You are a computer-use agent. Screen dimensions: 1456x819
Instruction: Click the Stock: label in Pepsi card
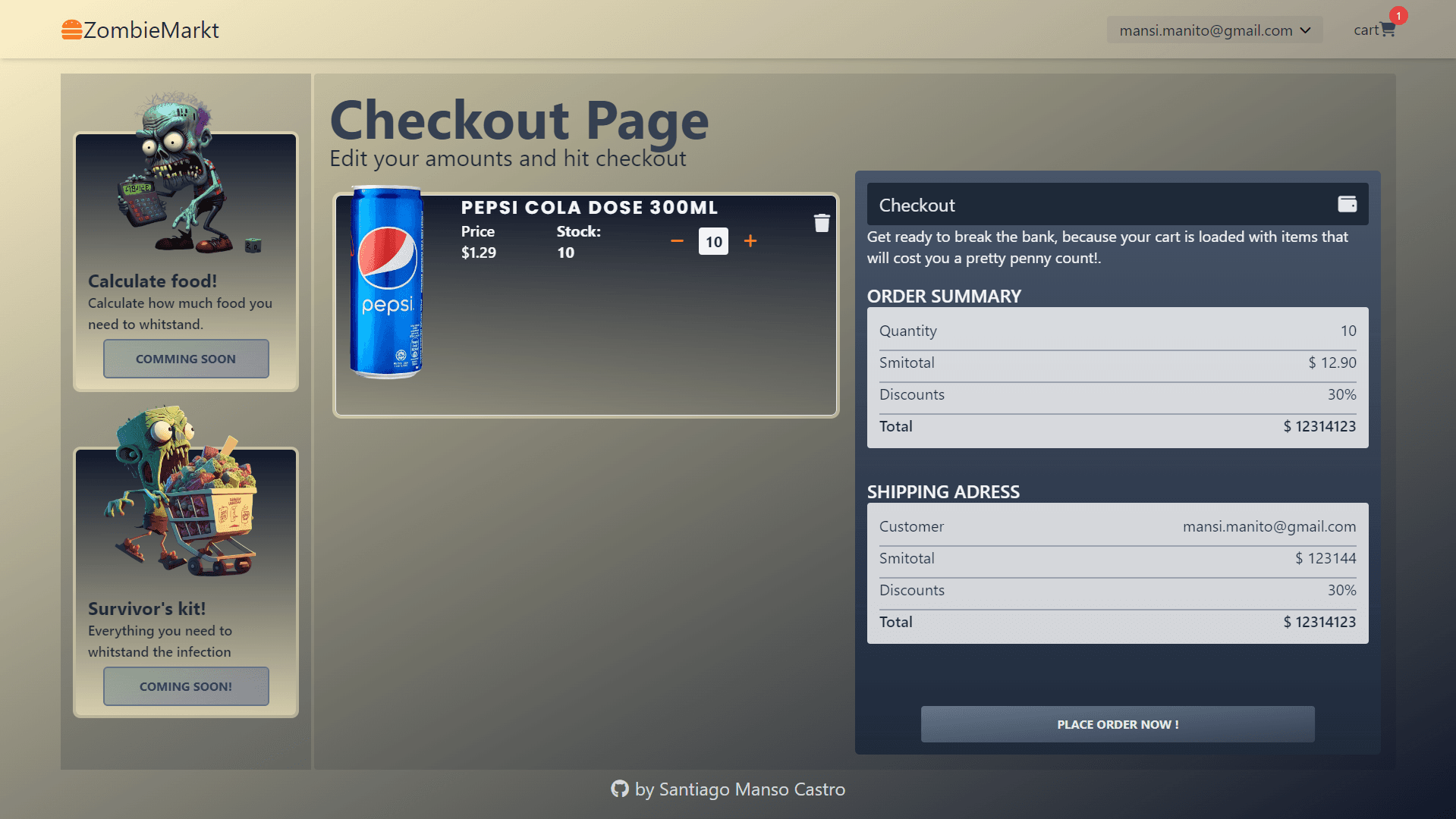tap(579, 231)
